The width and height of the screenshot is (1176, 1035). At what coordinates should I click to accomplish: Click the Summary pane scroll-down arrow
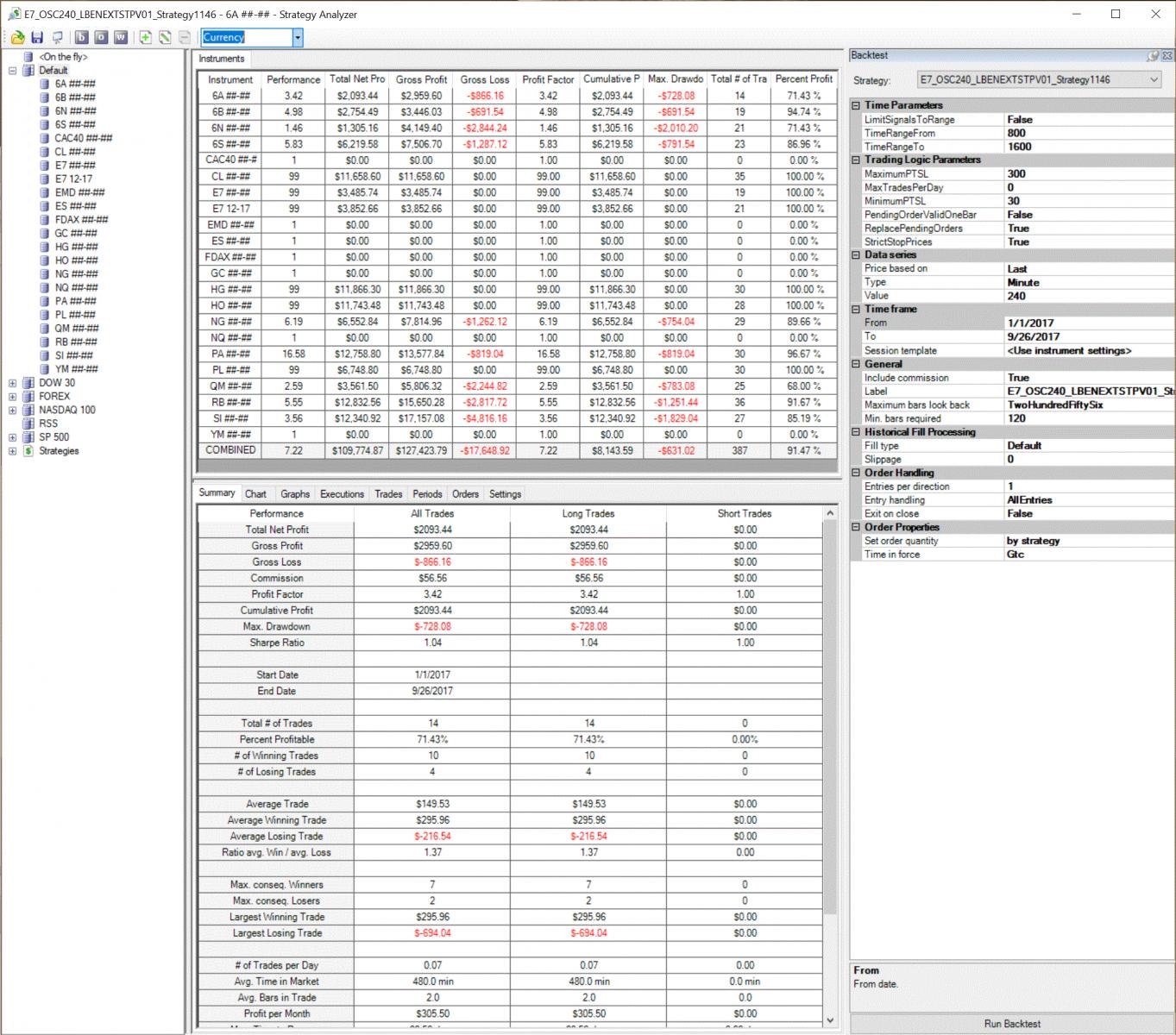click(x=830, y=1020)
